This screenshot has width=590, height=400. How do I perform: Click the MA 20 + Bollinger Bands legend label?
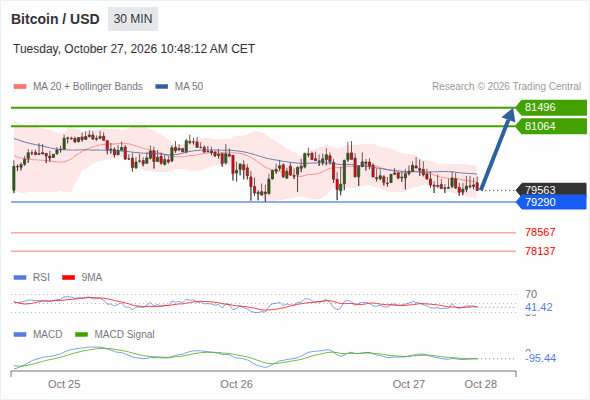tap(88, 87)
